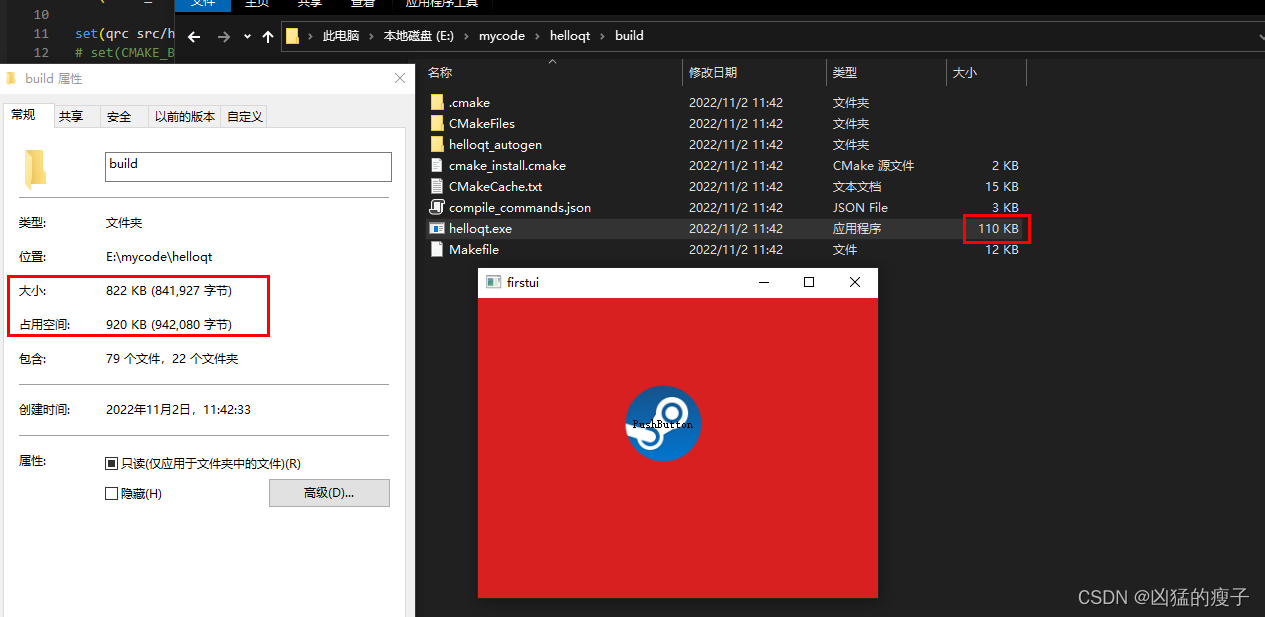This screenshot has width=1265, height=617.
Task: Select the file name cmake_install.cmake
Action: click(x=507, y=165)
